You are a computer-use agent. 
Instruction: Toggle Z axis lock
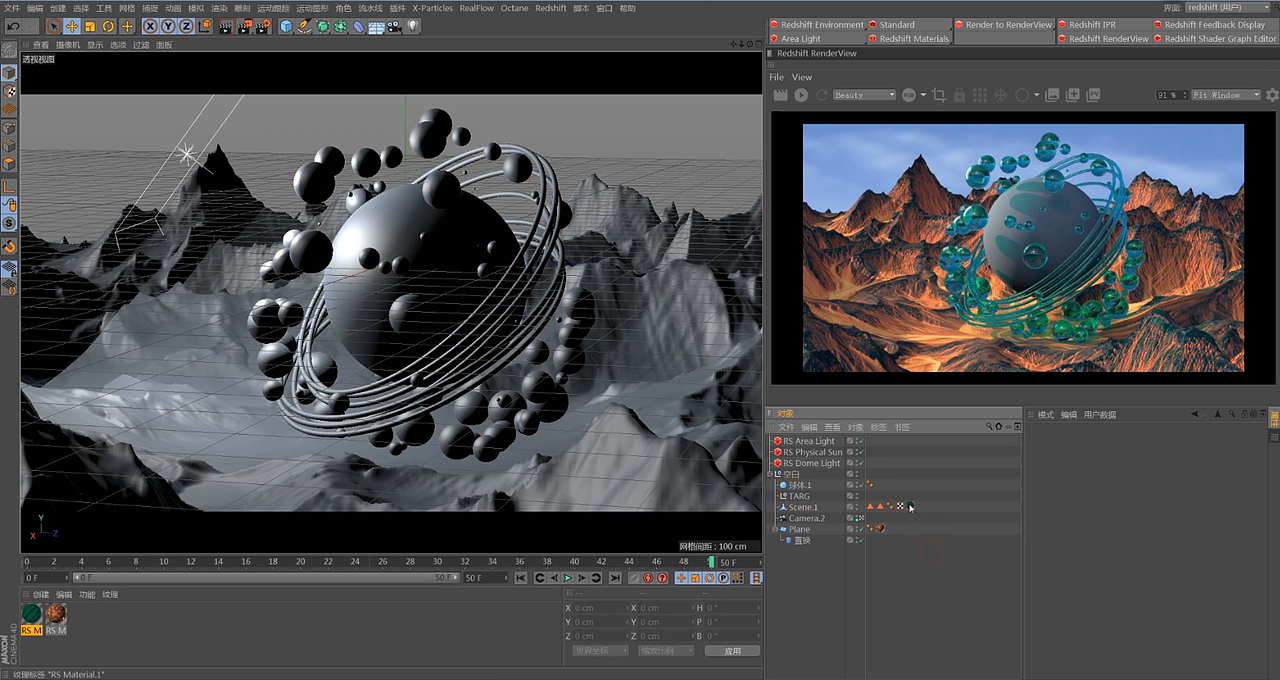click(186, 26)
